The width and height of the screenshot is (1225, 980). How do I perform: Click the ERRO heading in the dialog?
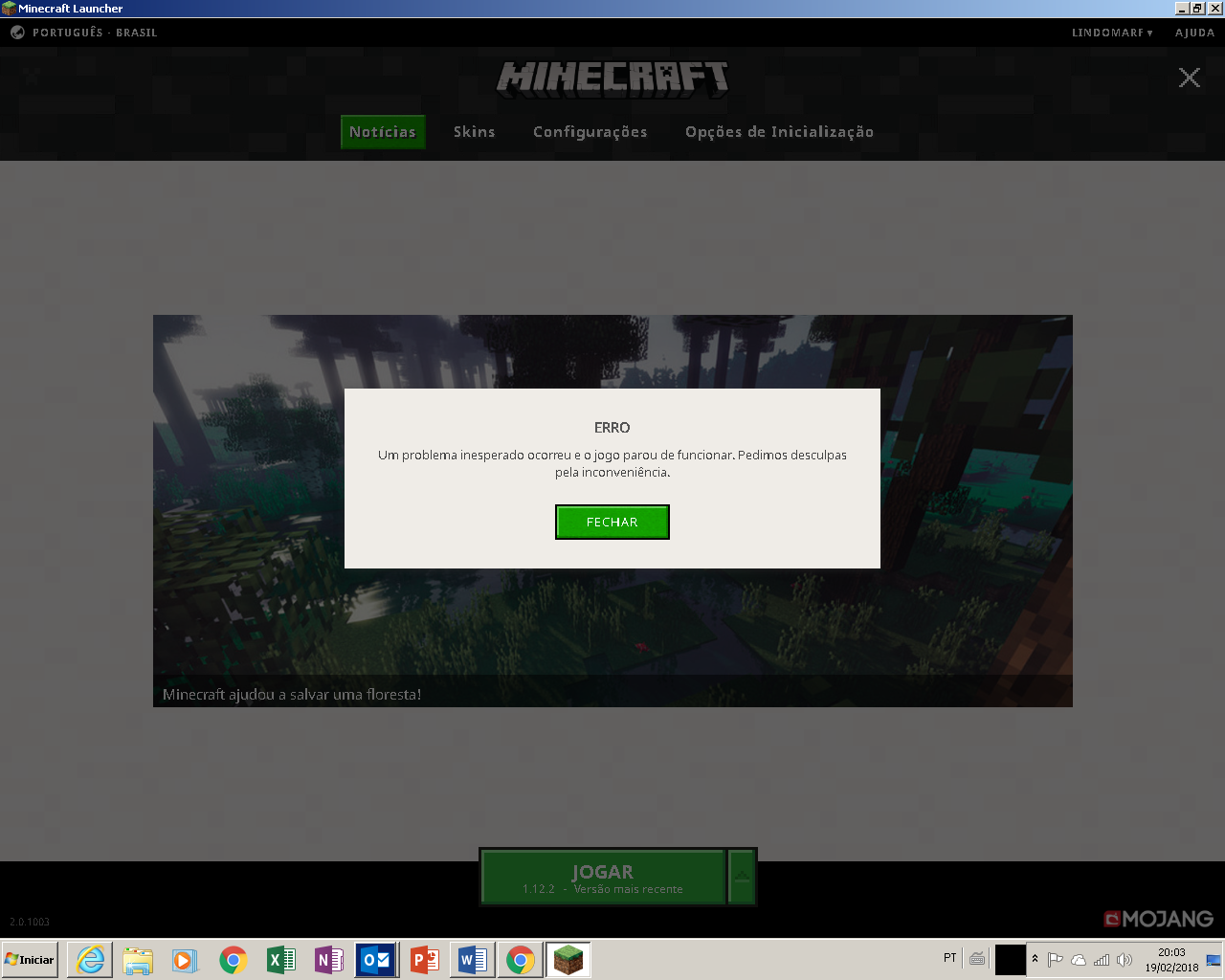pyautogui.click(x=612, y=428)
